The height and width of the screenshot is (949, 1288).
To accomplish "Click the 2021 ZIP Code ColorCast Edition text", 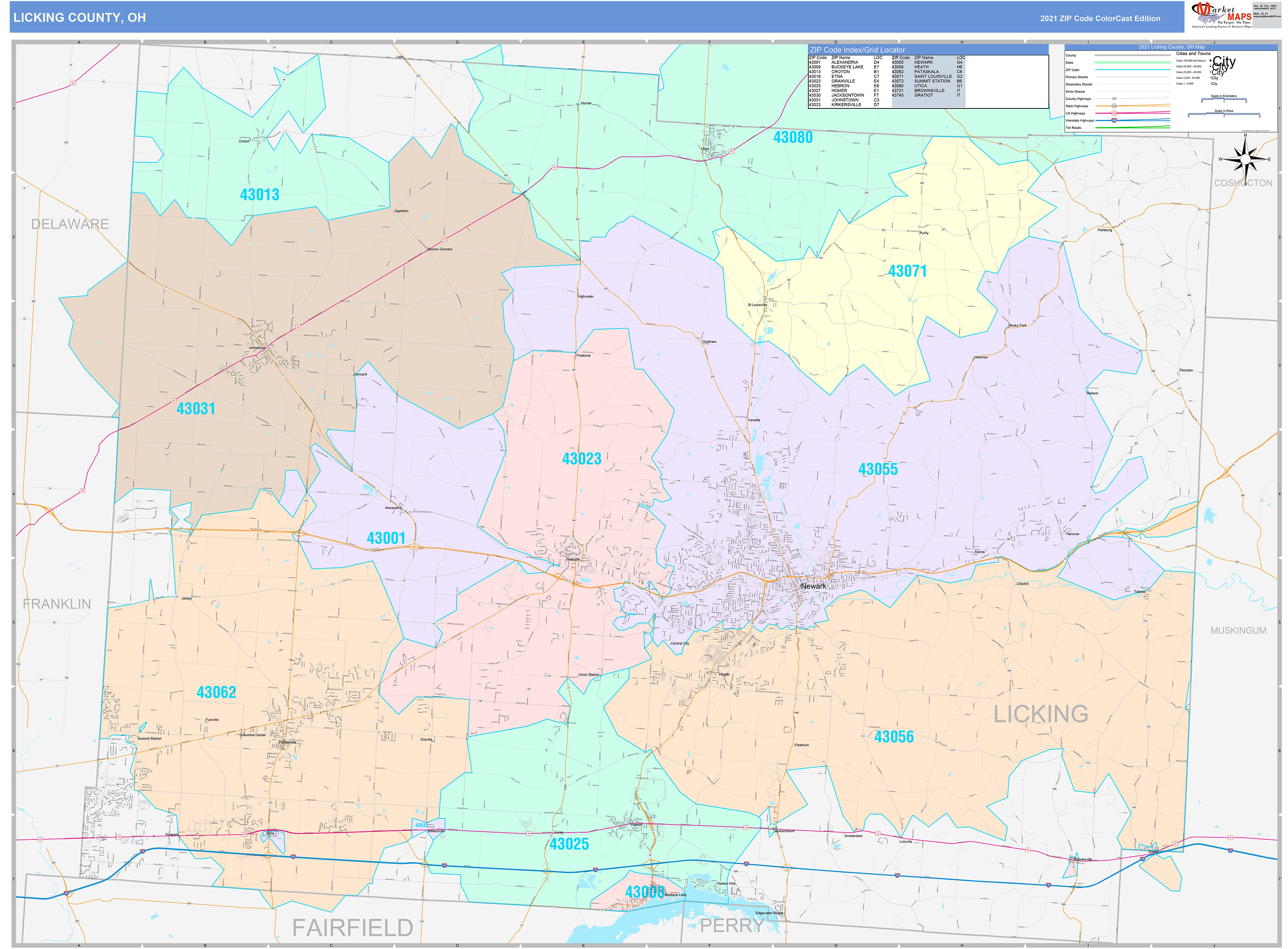I will point(1100,18).
